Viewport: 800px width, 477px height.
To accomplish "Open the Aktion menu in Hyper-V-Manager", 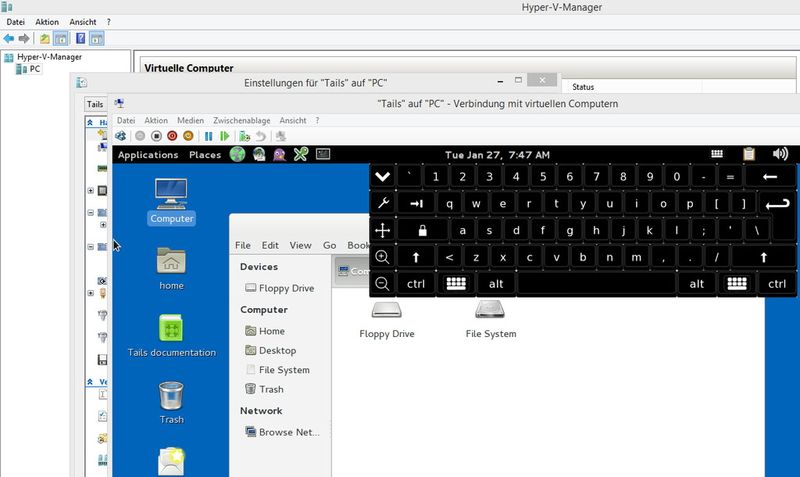I will [x=47, y=22].
